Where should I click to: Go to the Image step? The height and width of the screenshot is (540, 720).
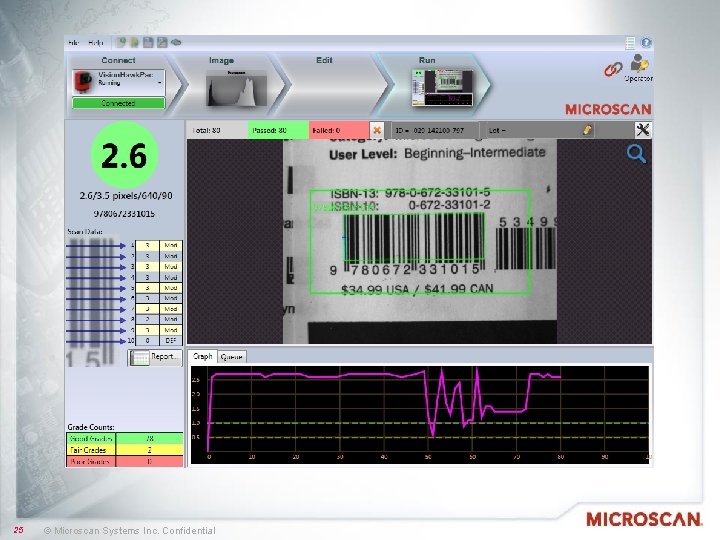point(221,60)
